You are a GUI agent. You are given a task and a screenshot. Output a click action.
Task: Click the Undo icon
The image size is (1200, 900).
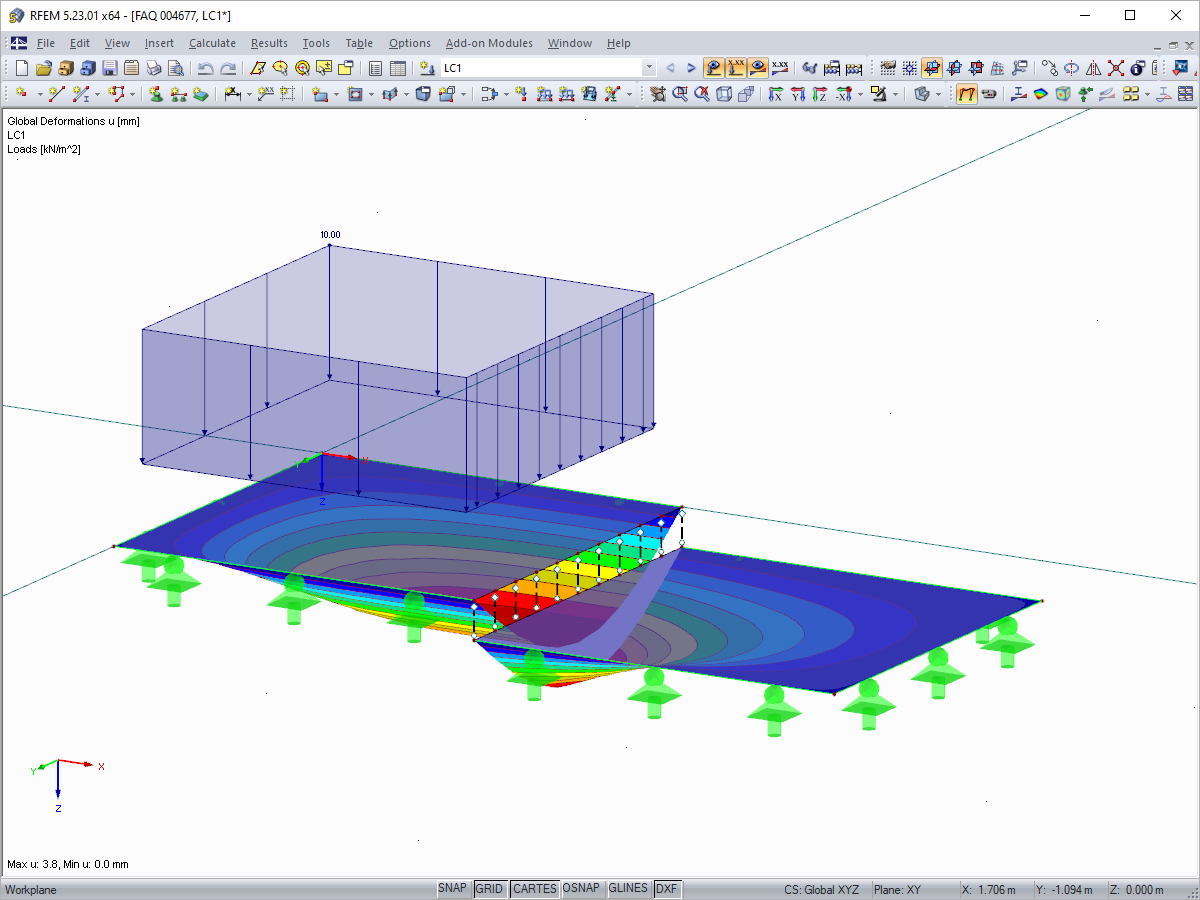coord(203,68)
